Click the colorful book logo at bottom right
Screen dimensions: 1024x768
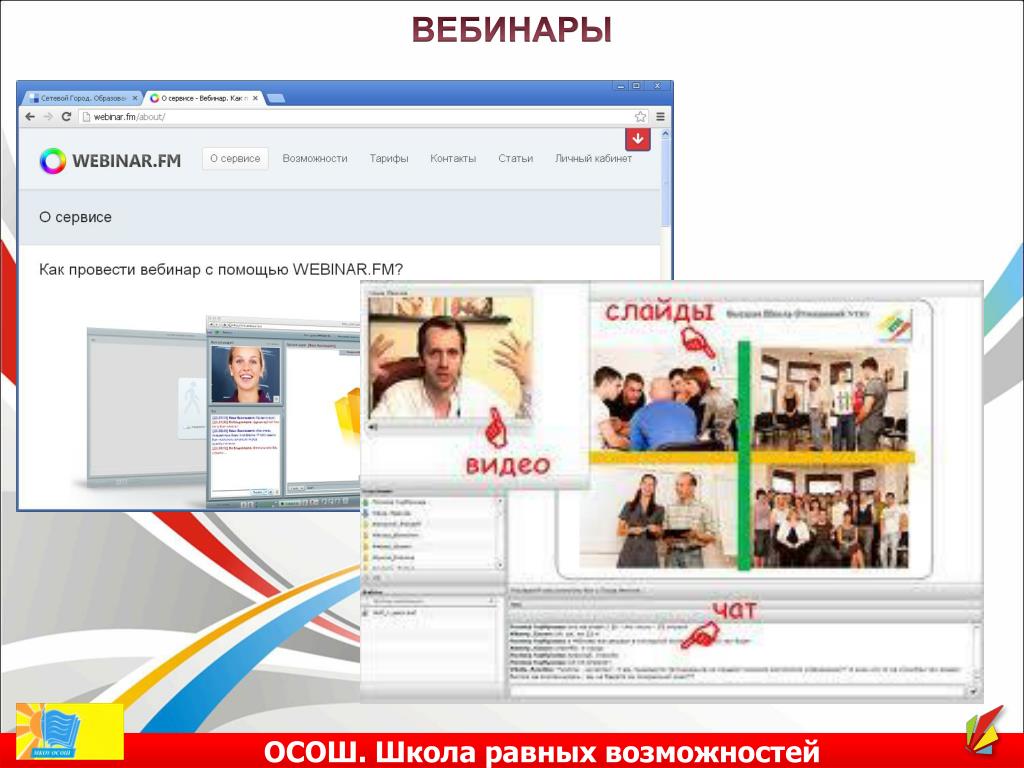click(x=985, y=730)
